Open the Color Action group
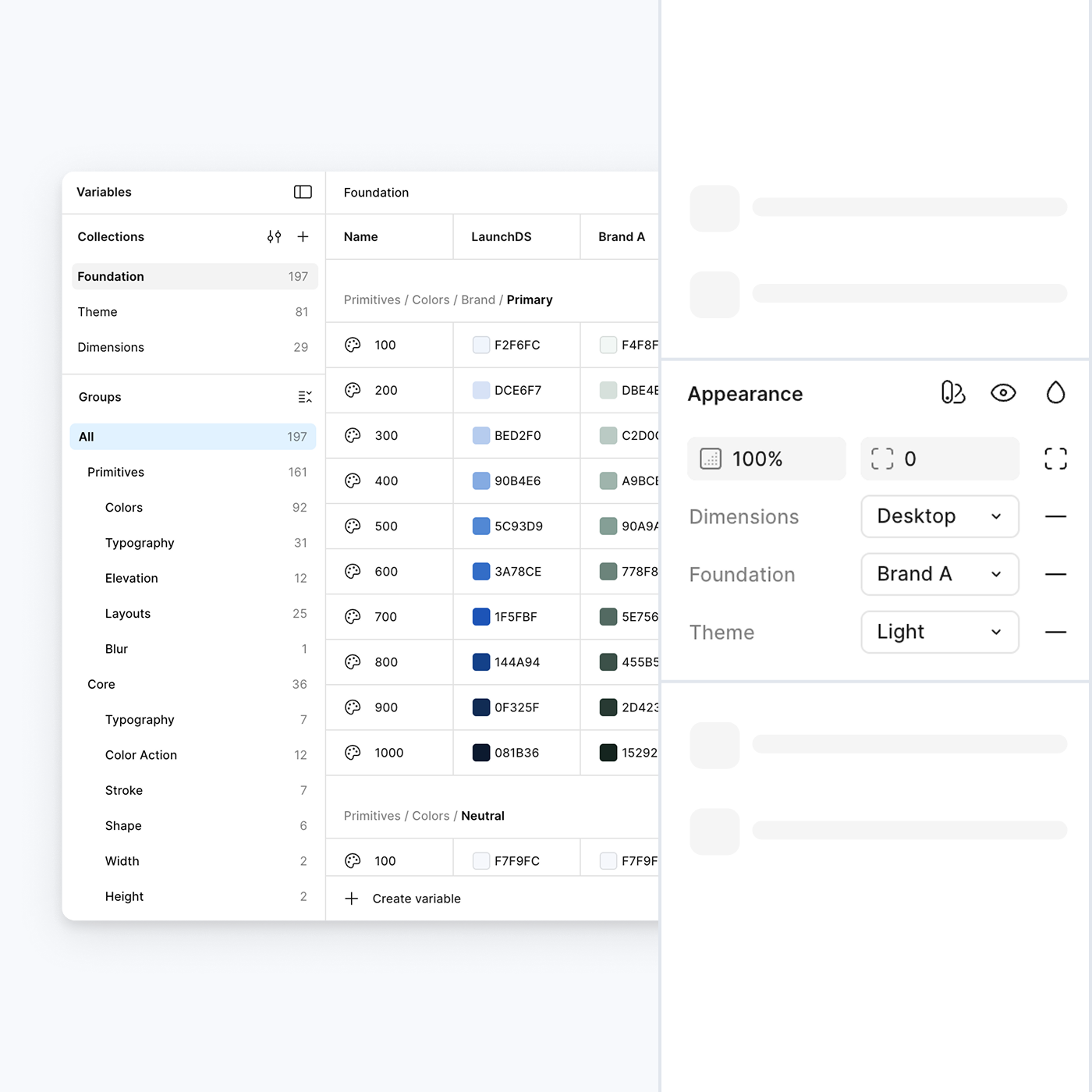1092x1092 pixels. 141,755
